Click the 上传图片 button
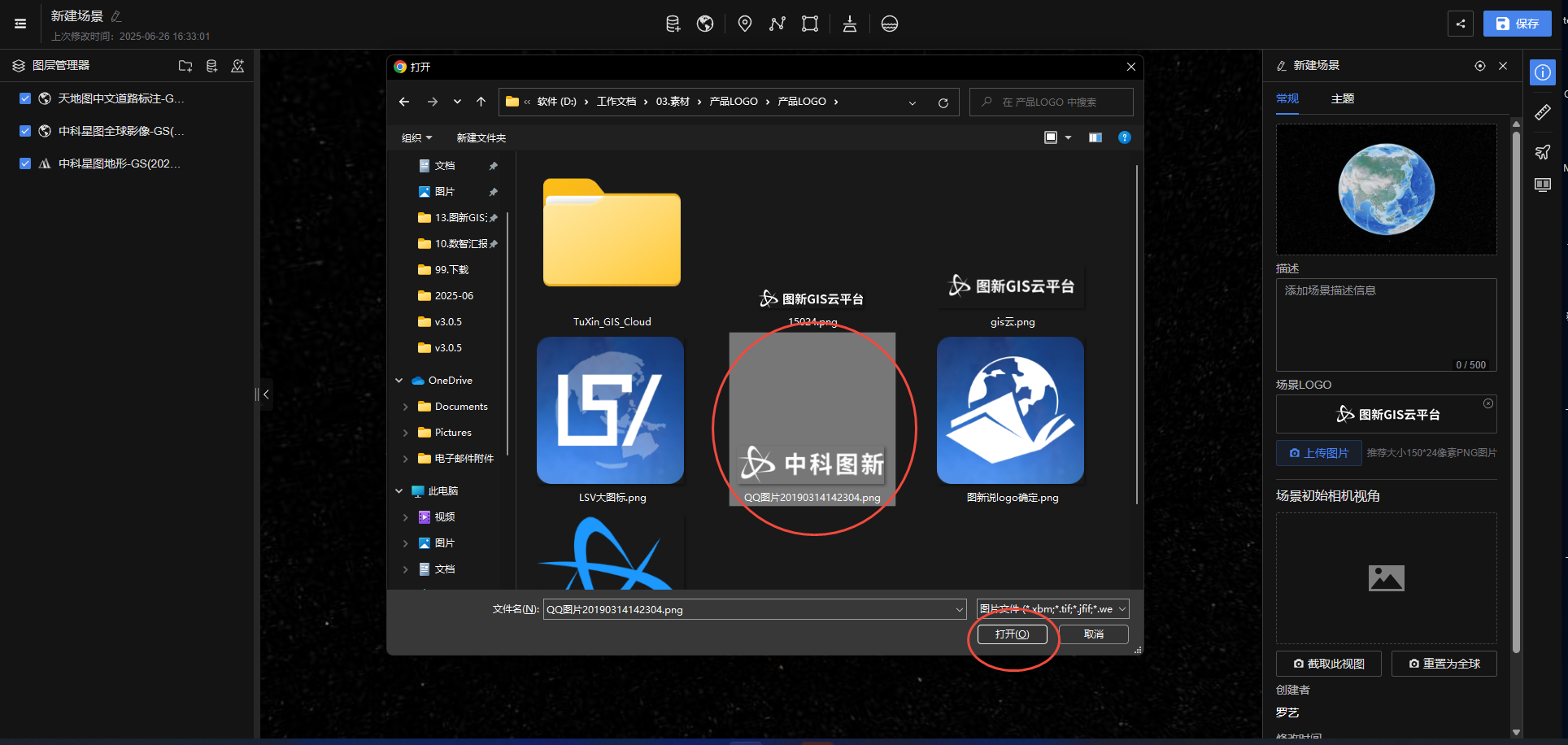1568x745 pixels. click(1318, 453)
